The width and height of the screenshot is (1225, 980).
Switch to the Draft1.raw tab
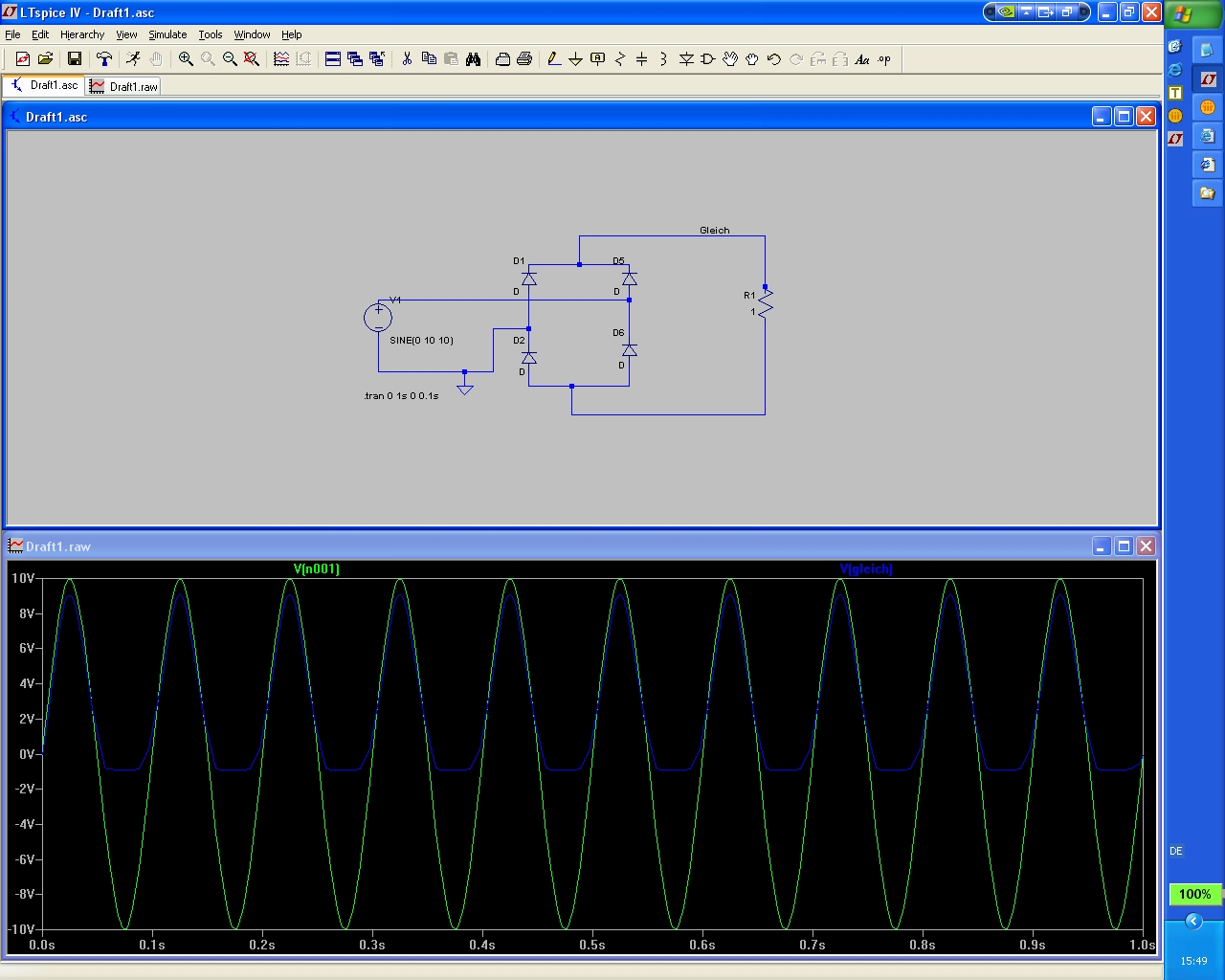point(123,86)
